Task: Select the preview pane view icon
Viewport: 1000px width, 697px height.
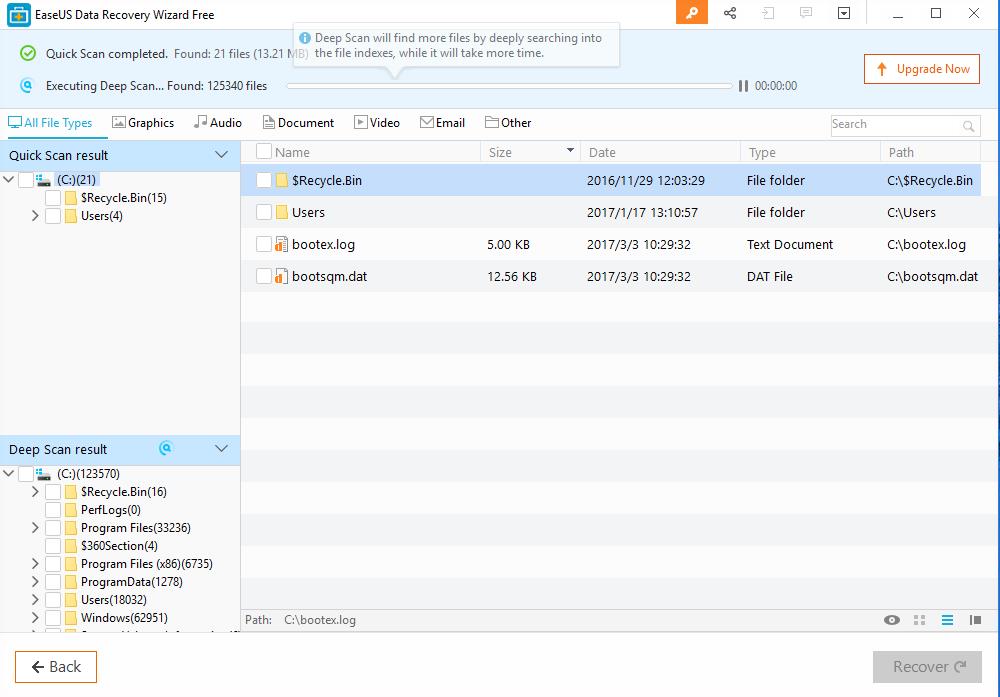Action: [x=975, y=620]
